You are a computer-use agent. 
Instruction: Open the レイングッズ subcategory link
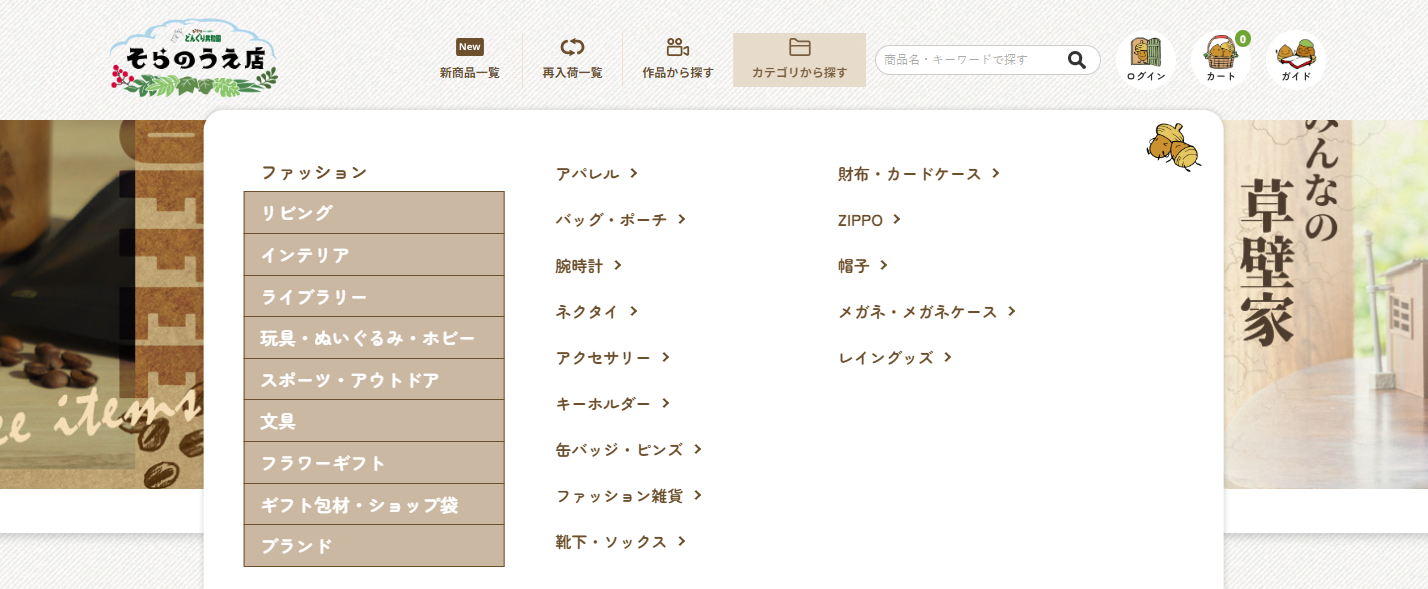(895, 357)
